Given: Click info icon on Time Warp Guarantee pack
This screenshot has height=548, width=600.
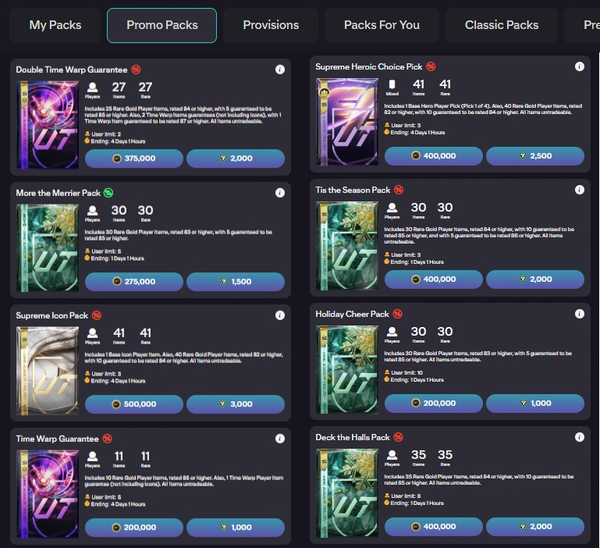Looking at the screenshot, I should pos(280,438).
